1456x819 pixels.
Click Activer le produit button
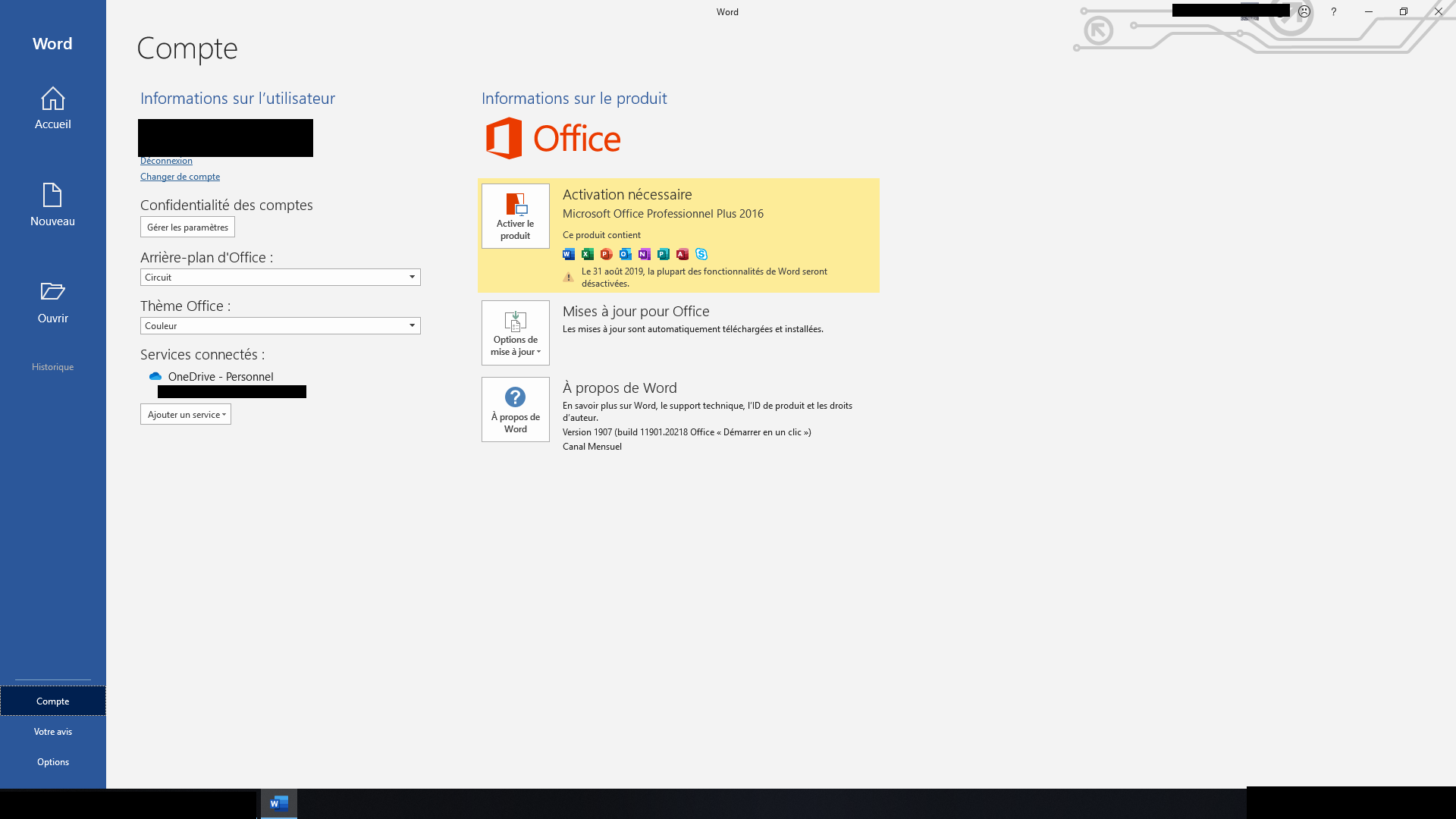click(x=516, y=216)
